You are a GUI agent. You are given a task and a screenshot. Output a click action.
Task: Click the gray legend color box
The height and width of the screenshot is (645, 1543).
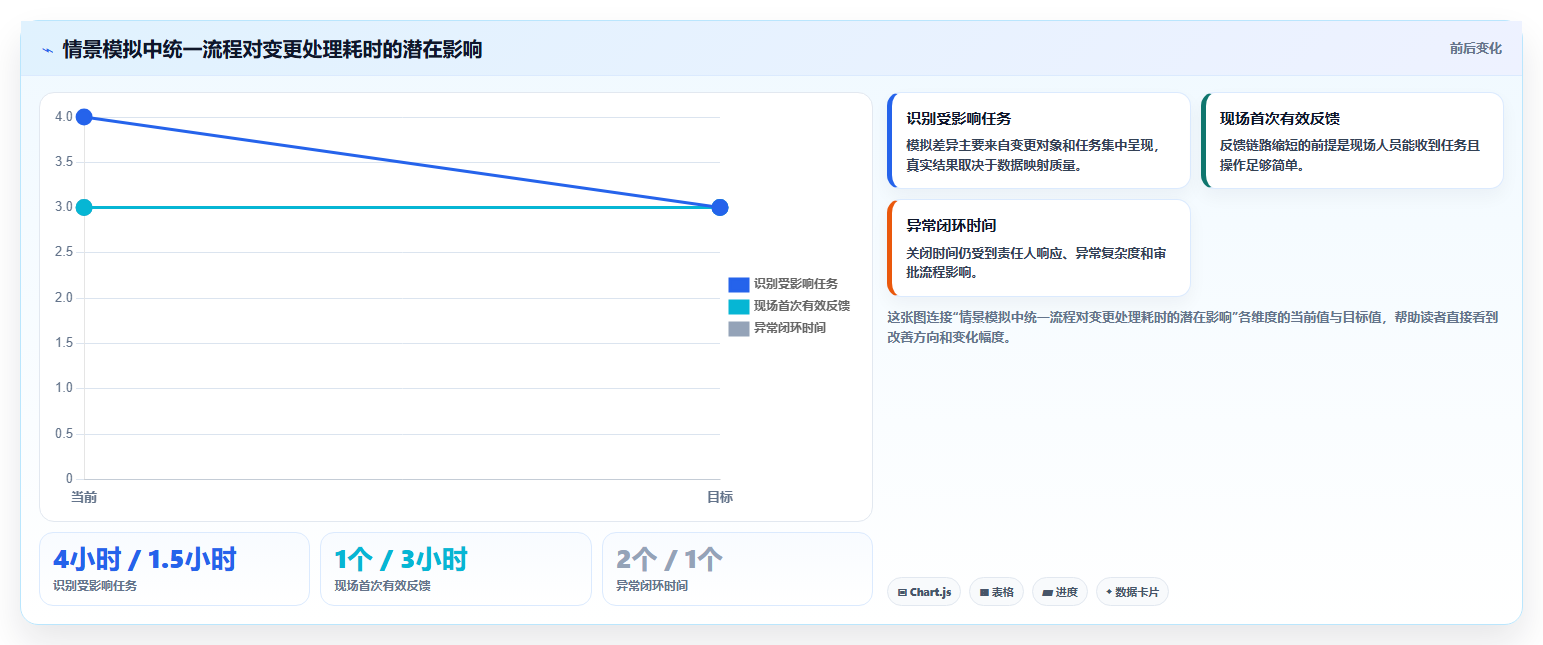point(738,328)
